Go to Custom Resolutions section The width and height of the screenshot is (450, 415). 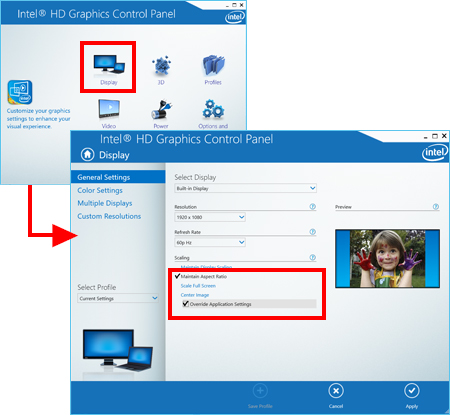(109, 216)
